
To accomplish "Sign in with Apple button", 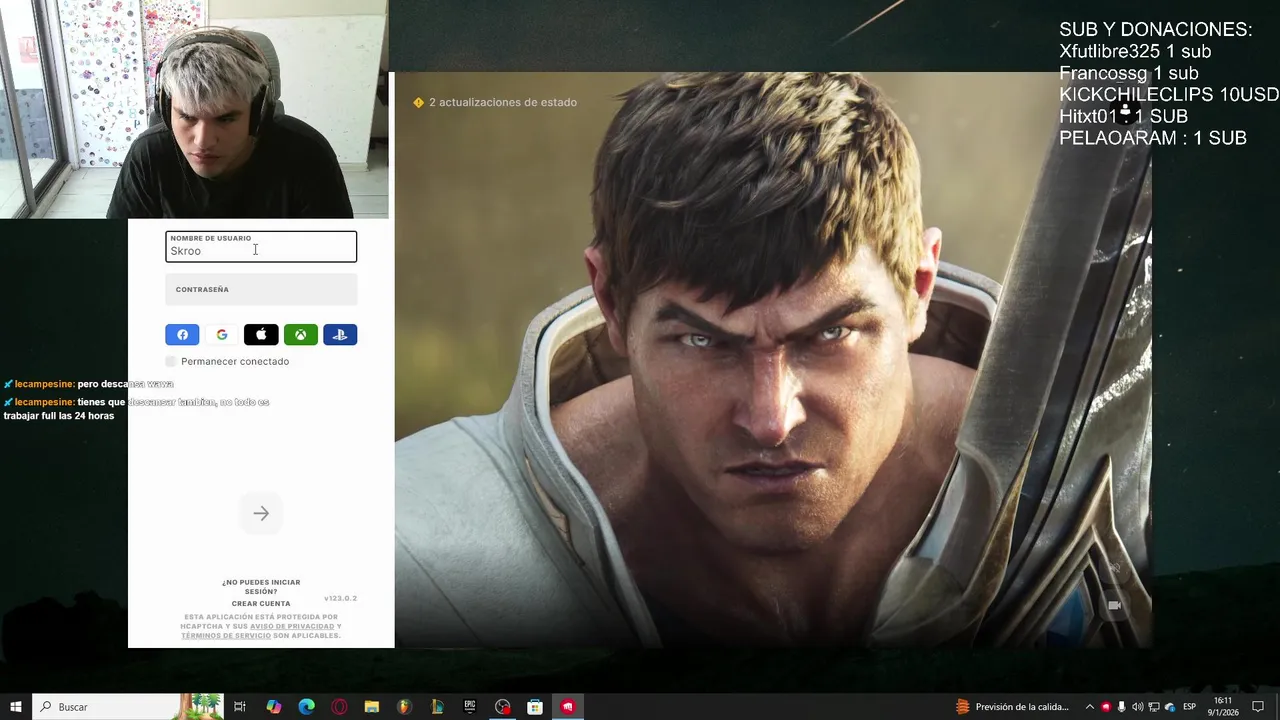I will click(x=261, y=335).
